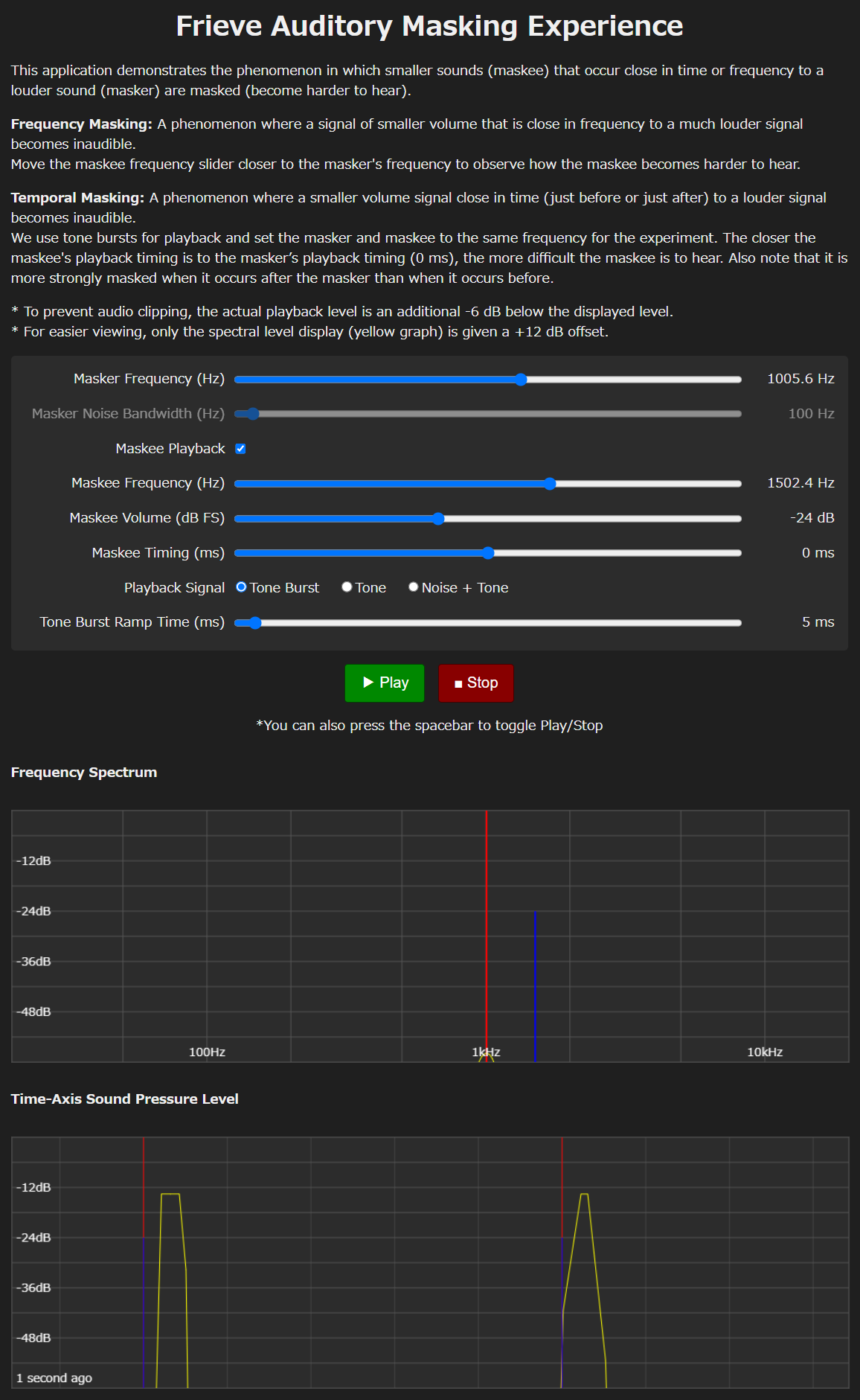Click the 10kHz axis label in spectrum
The width and height of the screenshot is (860, 1400).
coord(765,1052)
